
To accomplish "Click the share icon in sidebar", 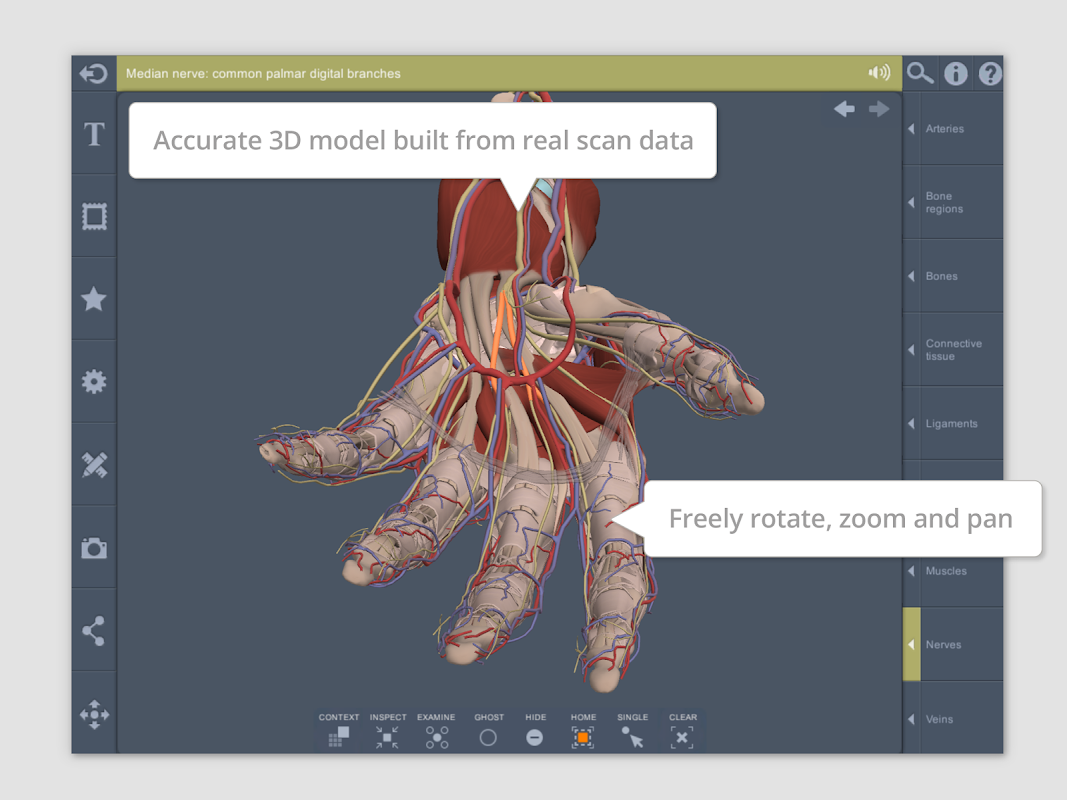I will coord(94,631).
